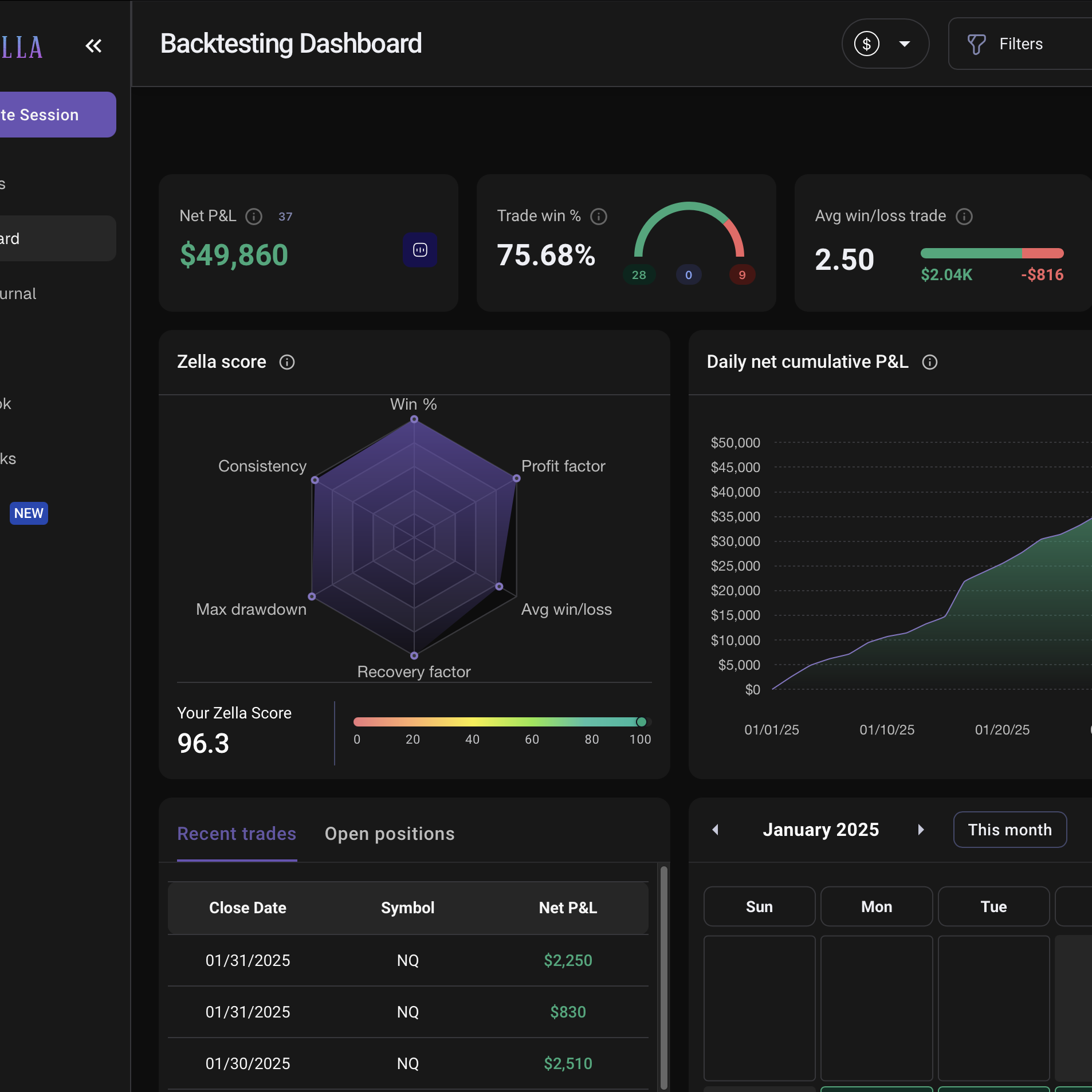Open the Filters button

pos(1020,44)
